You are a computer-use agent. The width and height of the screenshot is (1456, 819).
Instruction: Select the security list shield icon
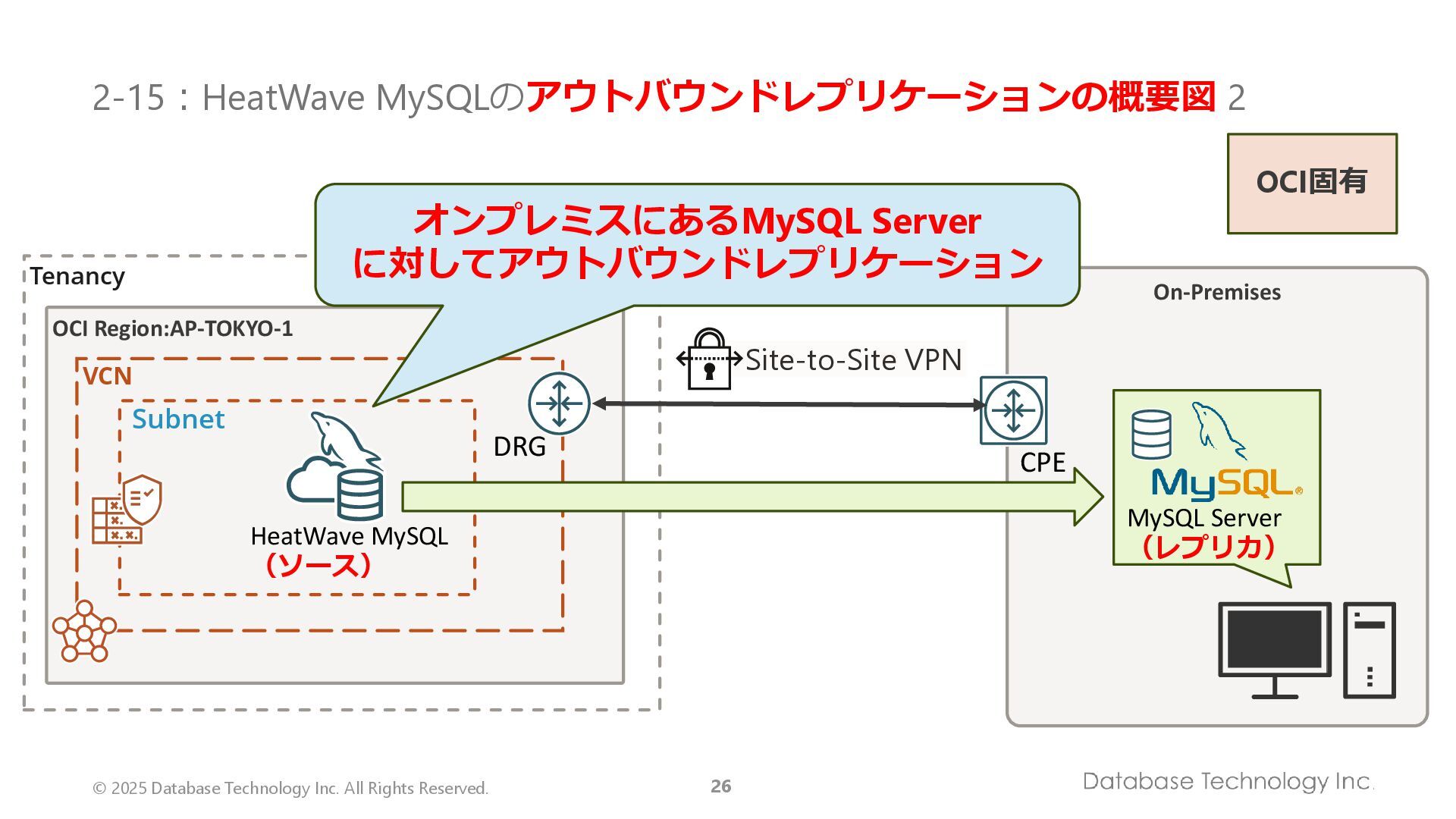pos(127,510)
